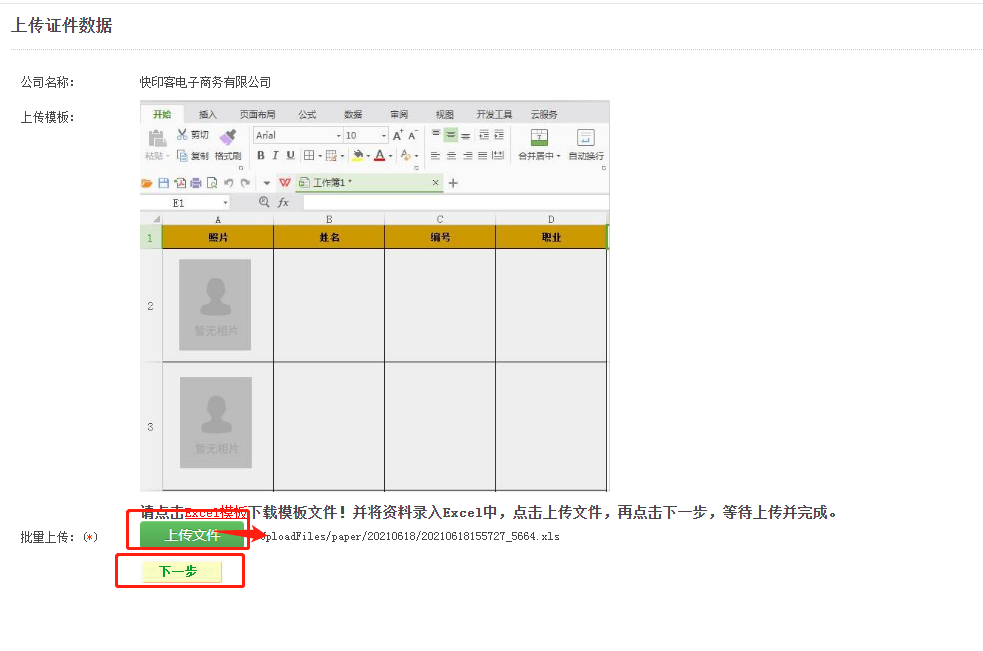The height and width of the screenshot is (651, 983).
Task: Click the yellow fill color bucket
Action: tap(357, 156)
